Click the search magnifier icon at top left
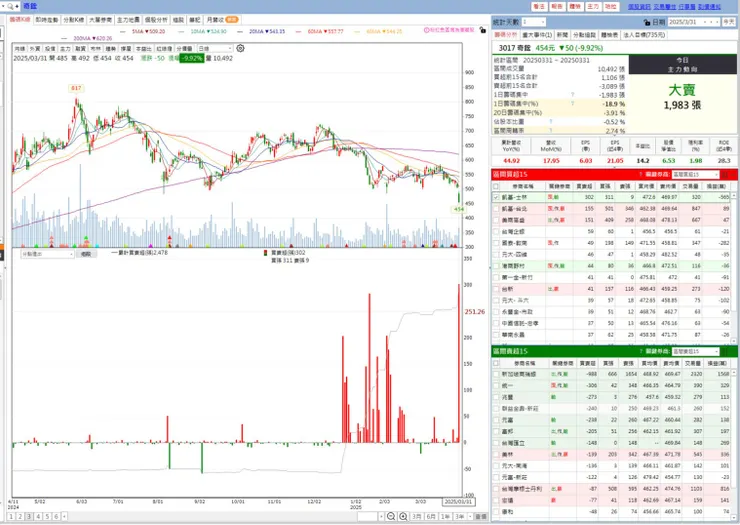The height and width of the screenshot is (525, 740). [x=10, y=6]
